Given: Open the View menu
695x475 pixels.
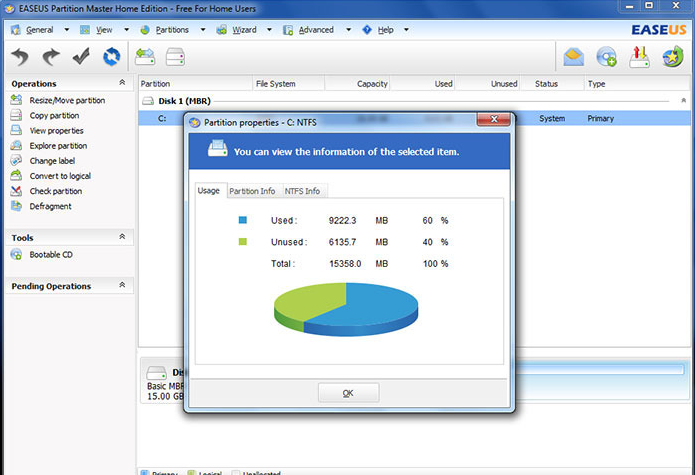Looking at the screenshot, I should click(x=104, y=30).
